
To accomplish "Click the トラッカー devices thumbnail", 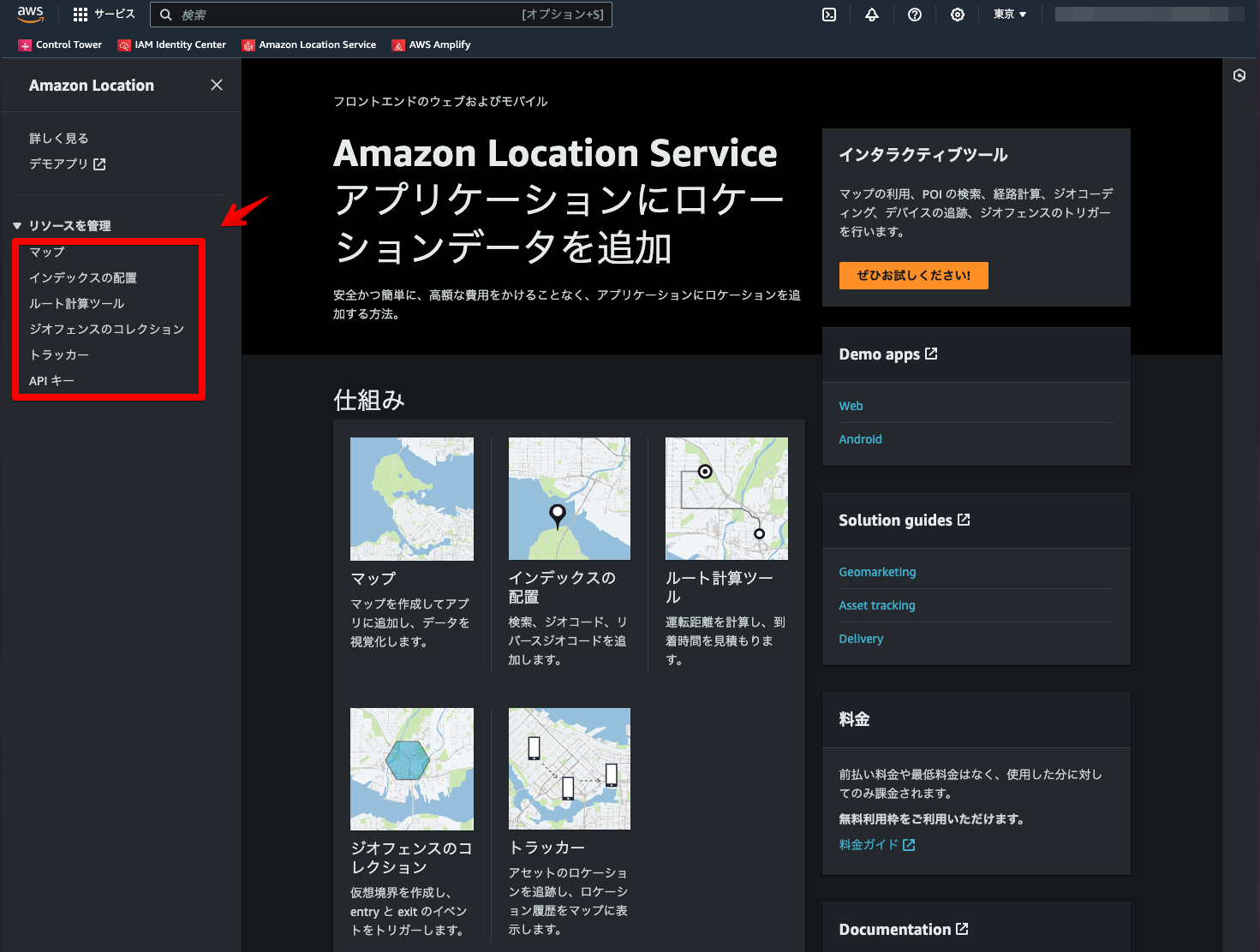I will point(570,769).
